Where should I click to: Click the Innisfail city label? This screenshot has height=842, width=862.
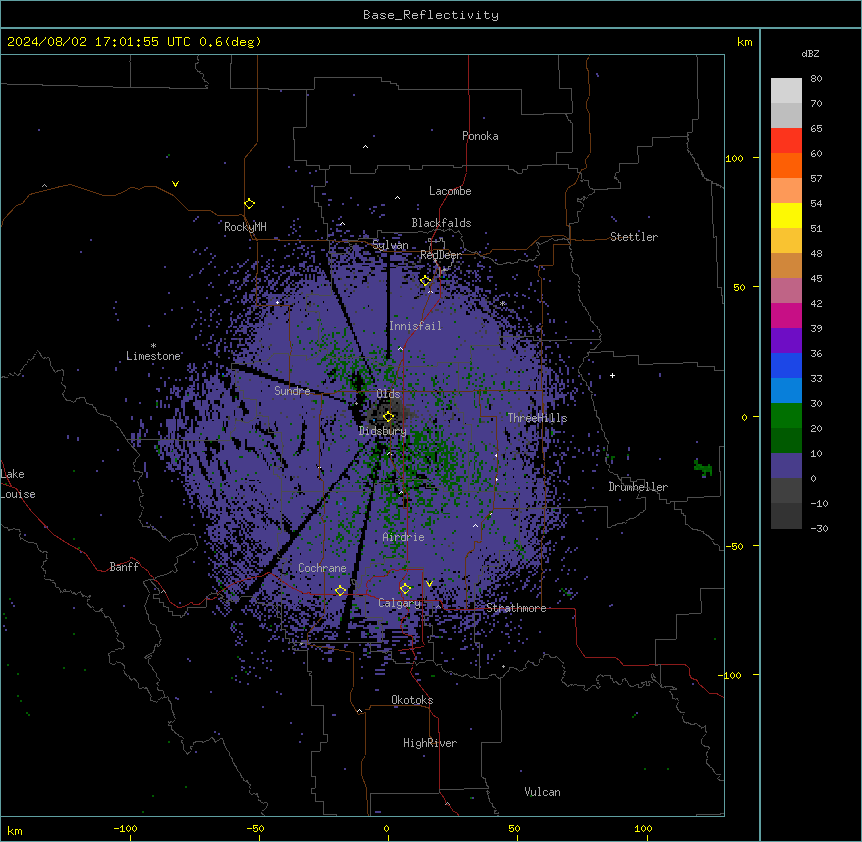415,326
